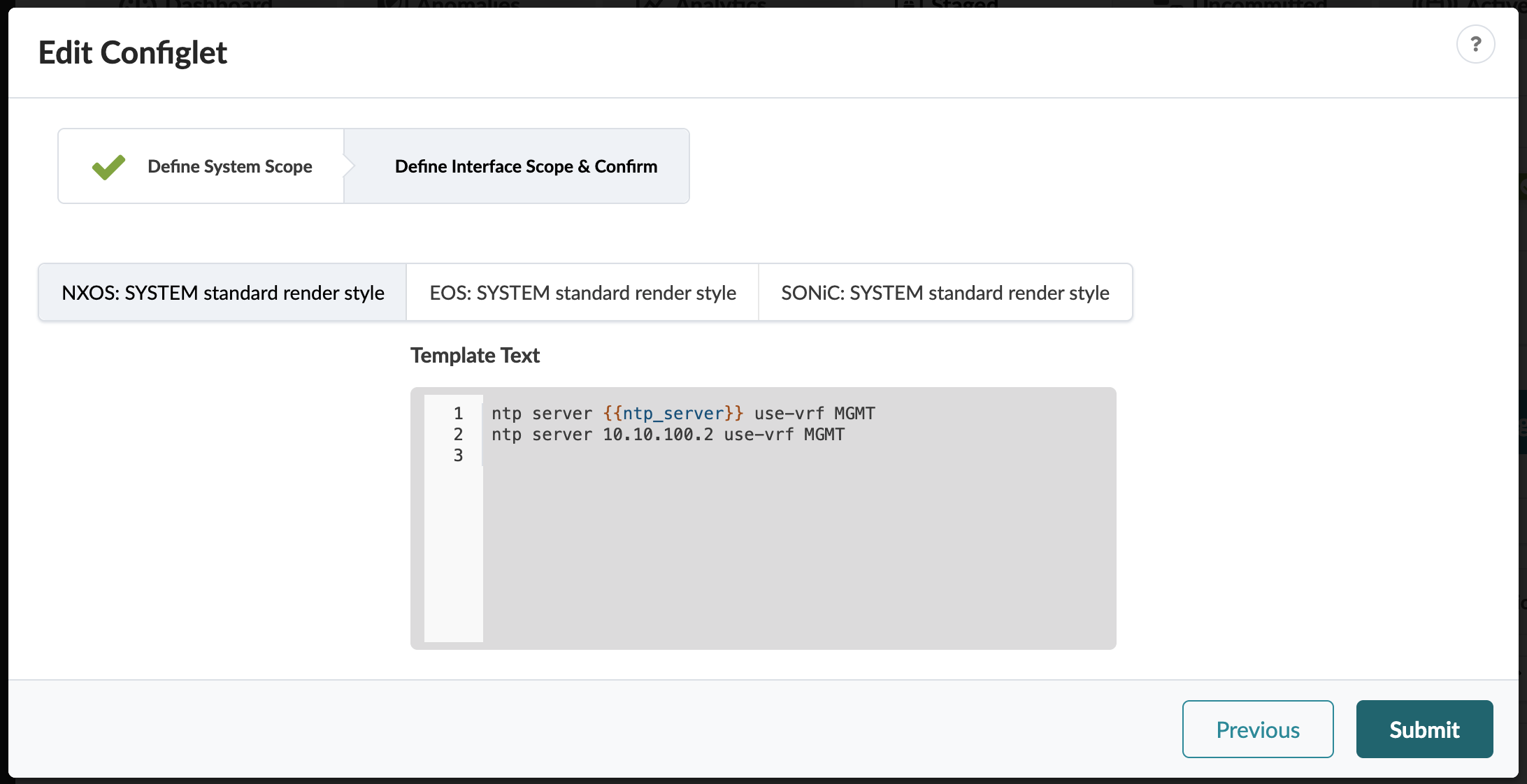Go back to Define System Scope step
Image resolution: width=1527 pixels, height=784 pixels.
(201, 166)
